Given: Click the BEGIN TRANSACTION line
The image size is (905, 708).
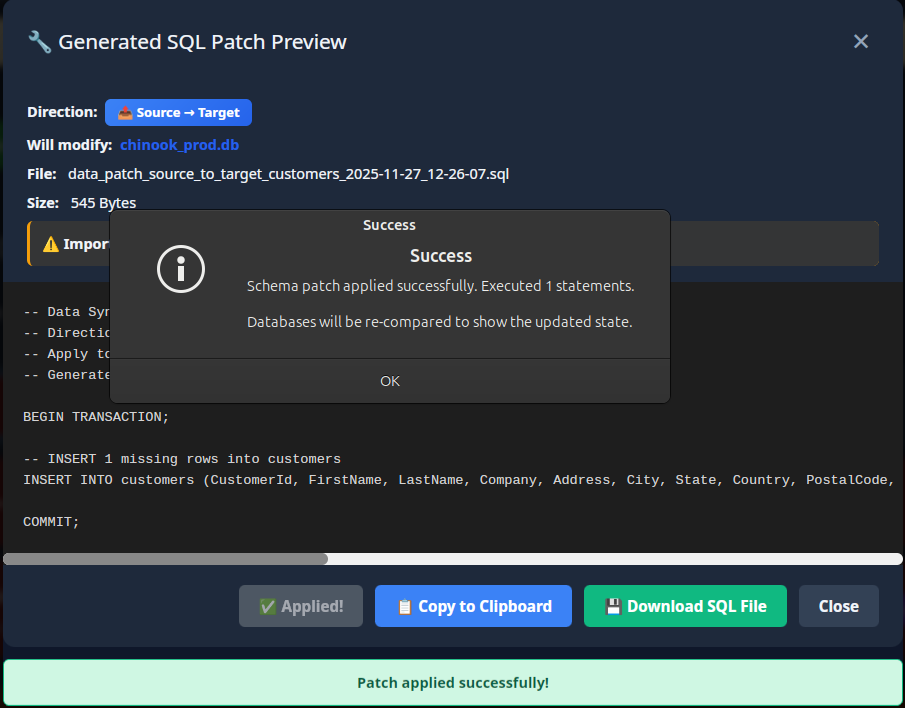Looking at the screenshot, I should (97, 416).
